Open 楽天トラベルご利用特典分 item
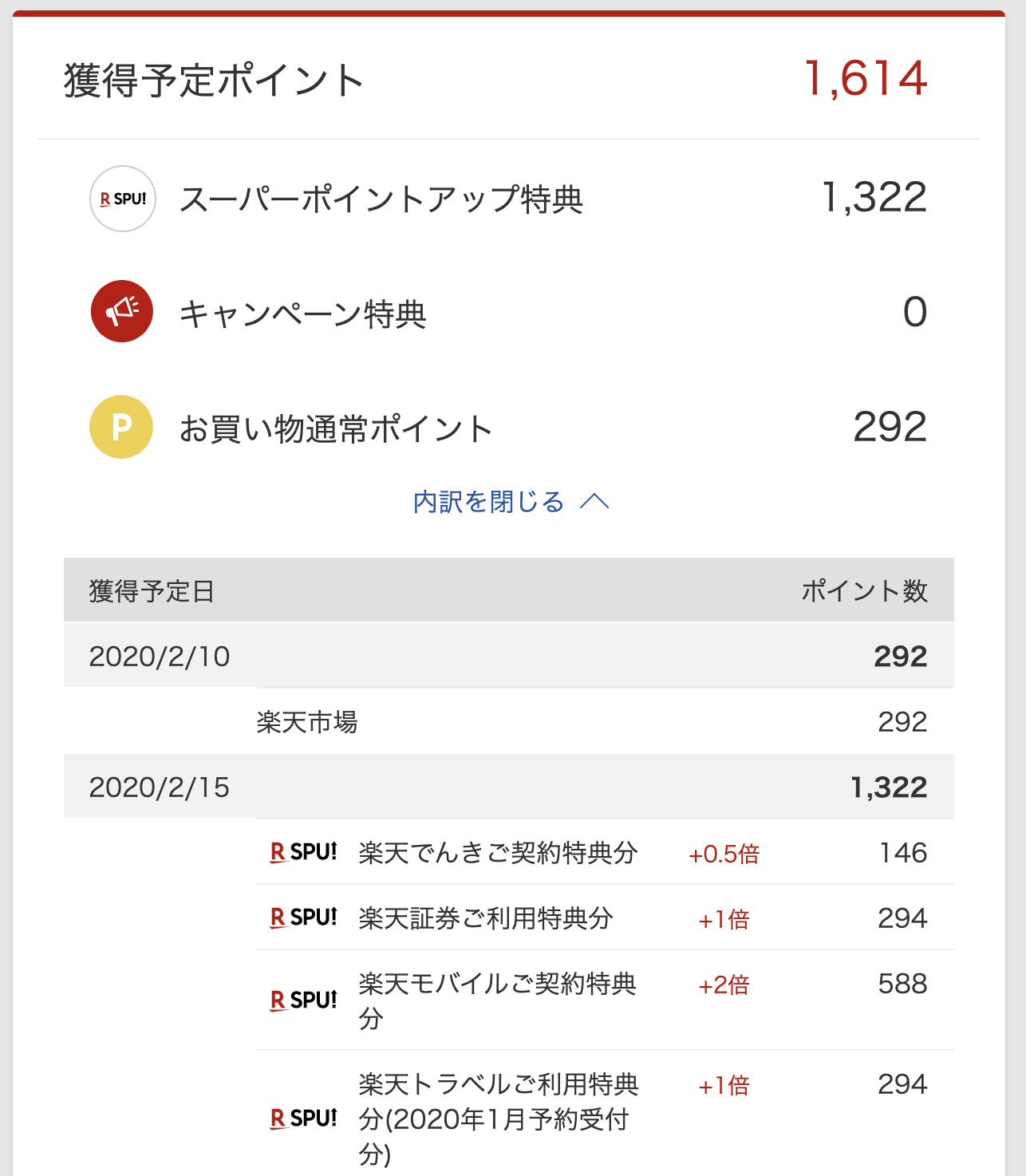1026x1176 pixels. (x=499, y=1119)
